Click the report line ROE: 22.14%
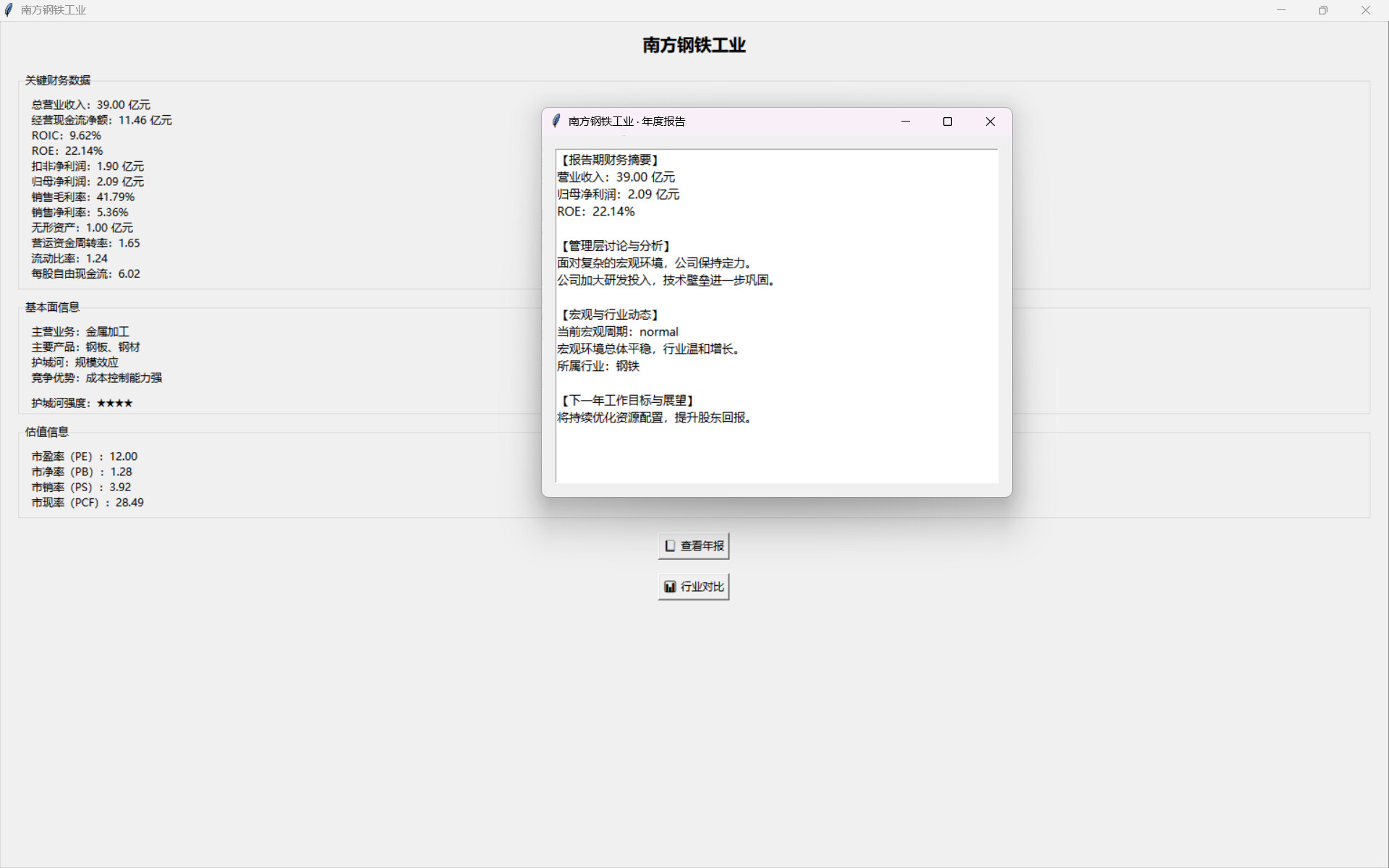Image resolution: width=1389 pixels, height=868 pixels. (596, 211)
